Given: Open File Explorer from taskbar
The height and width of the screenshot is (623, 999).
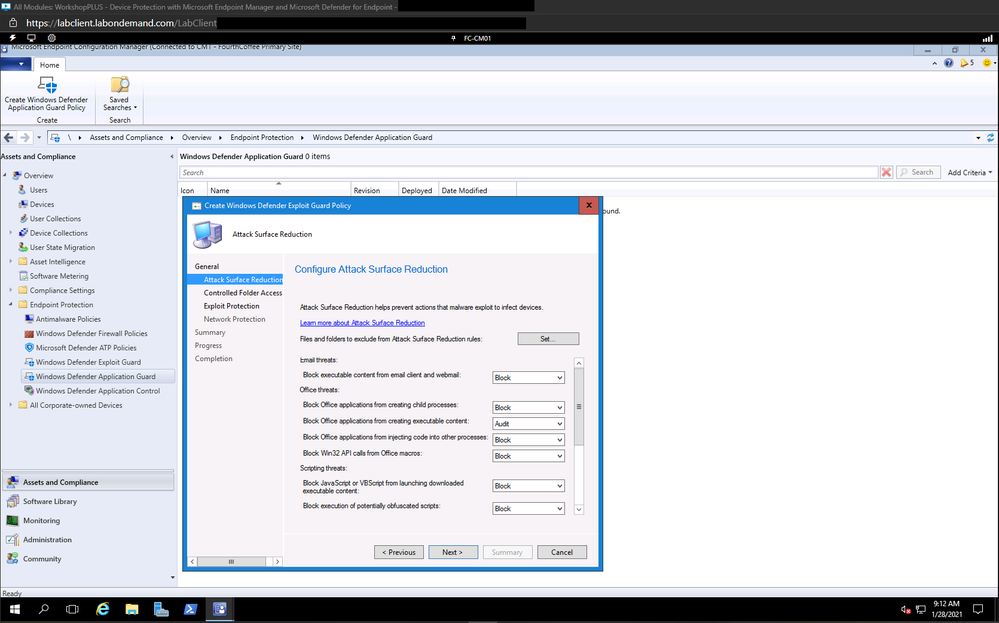Looking at the screenshot, I should point(132,610).
